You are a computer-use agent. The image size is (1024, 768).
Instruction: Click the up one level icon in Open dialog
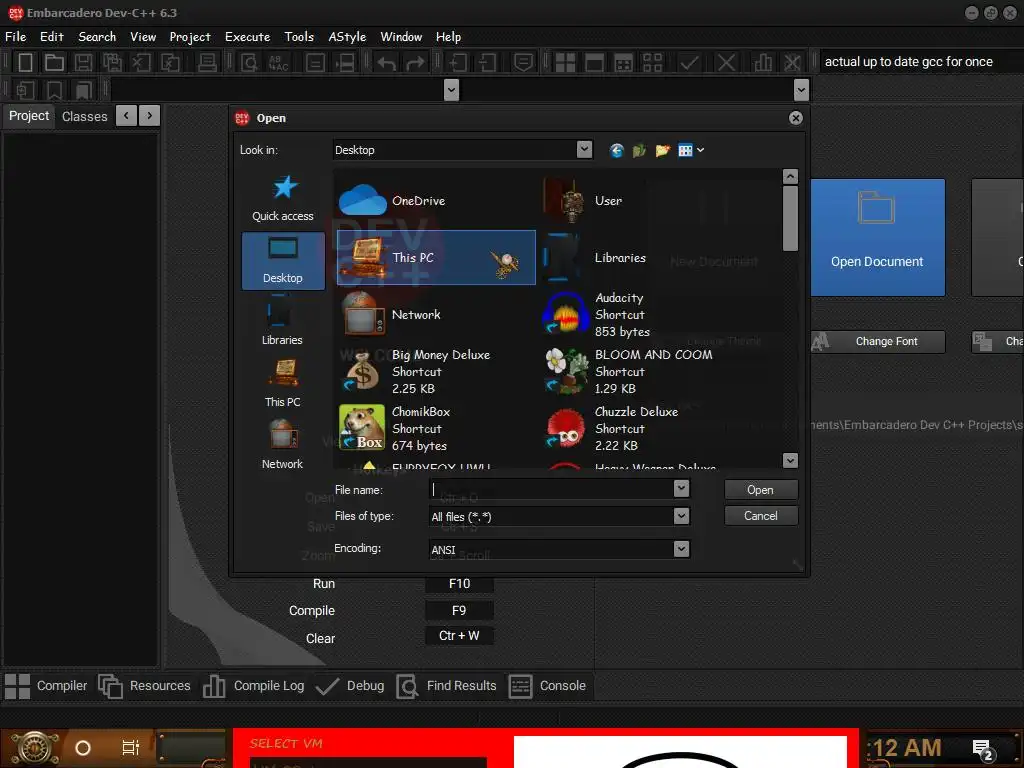click(639, 151)
